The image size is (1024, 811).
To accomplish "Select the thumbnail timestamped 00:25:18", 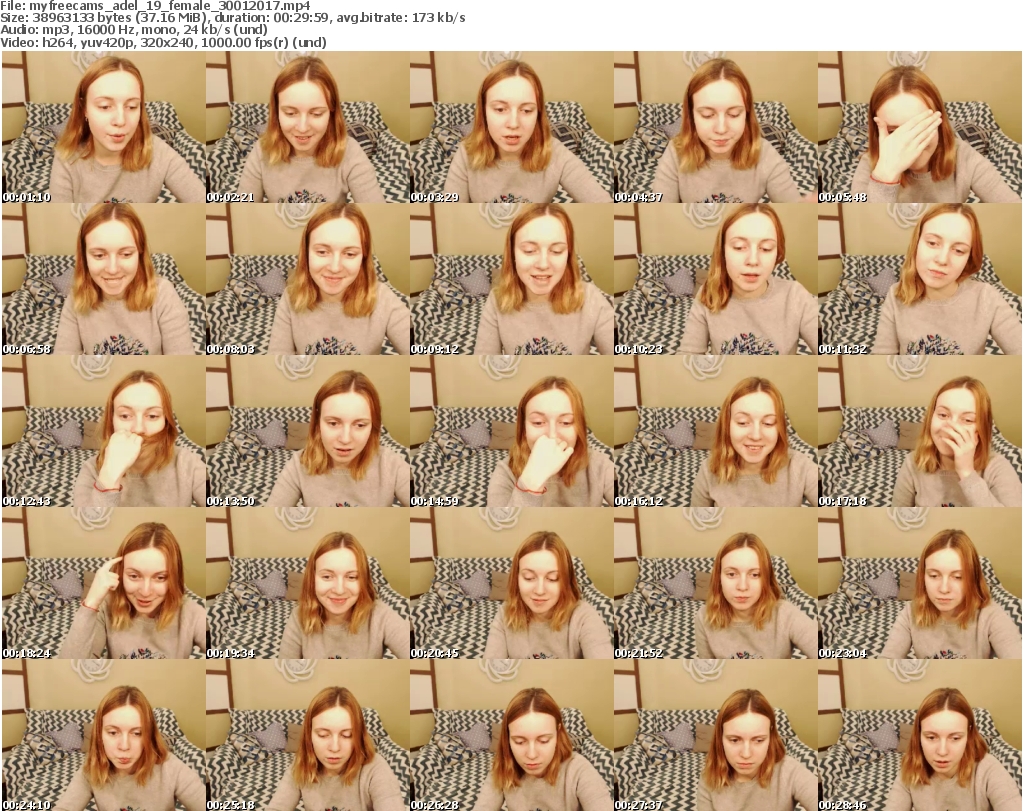I will pos(308,735).
